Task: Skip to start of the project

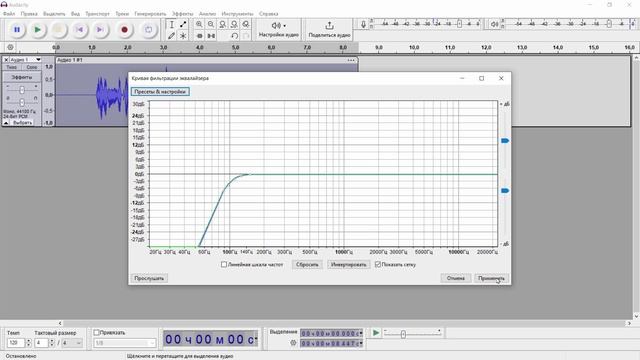Action: [80, 29]
